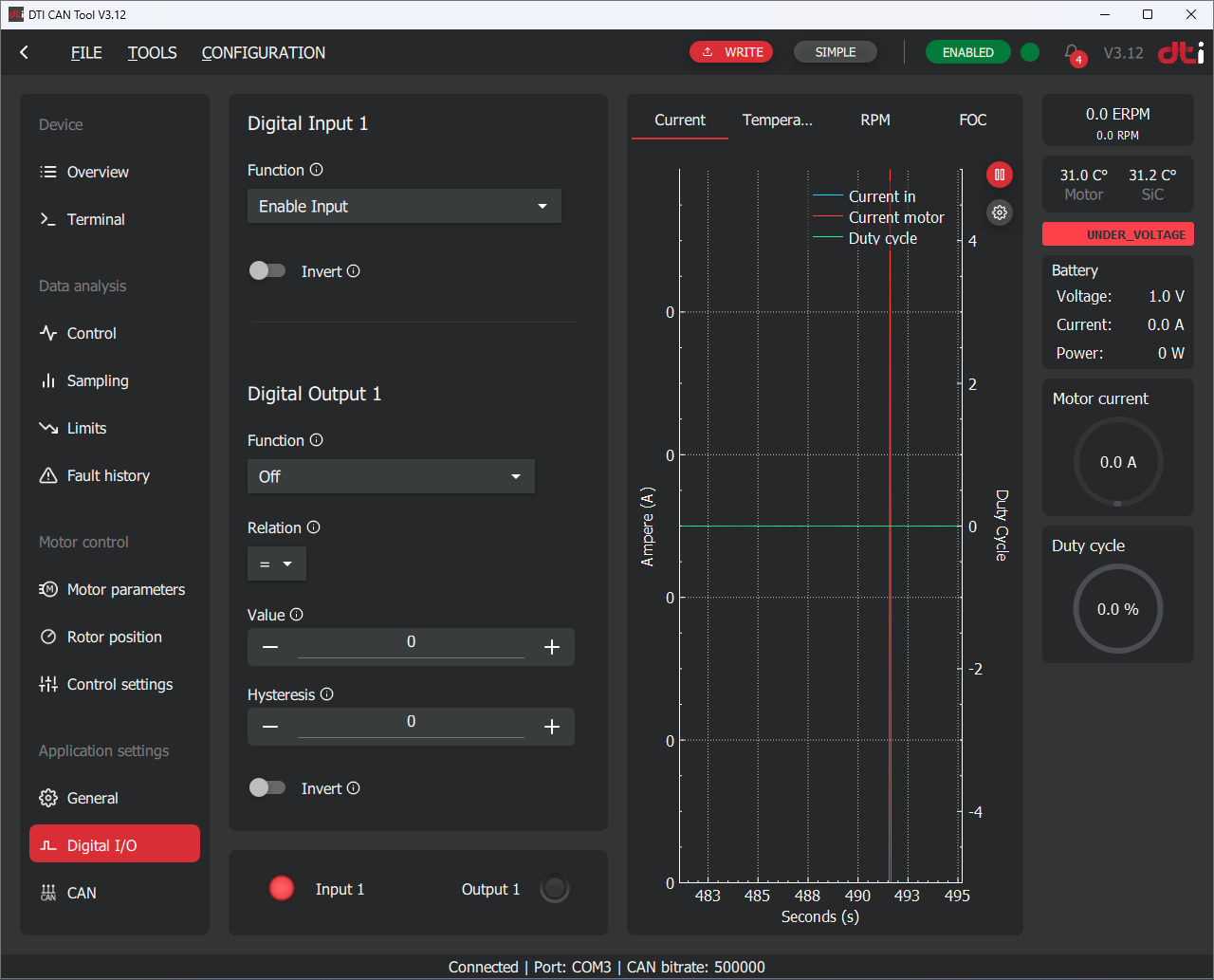Click the Motor parameters icon
1214x980 pixels.
pyautogui.click(x=48, y=589)
